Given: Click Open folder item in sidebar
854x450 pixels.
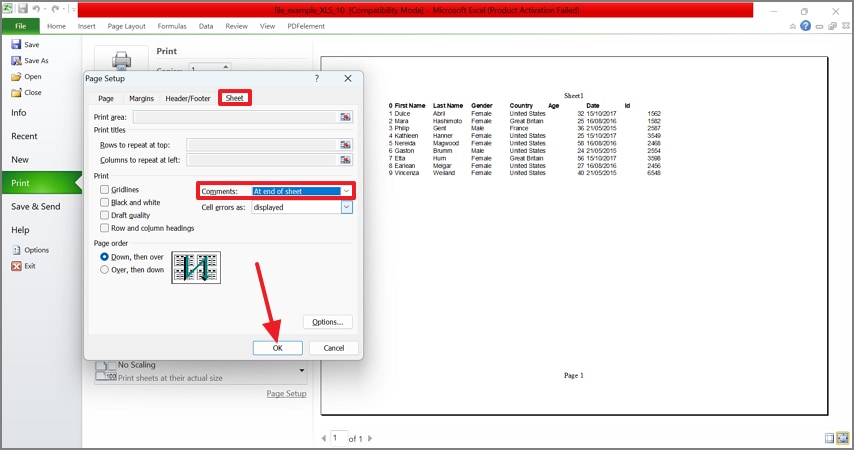Looking at the screenshot, I should [27, 77].
